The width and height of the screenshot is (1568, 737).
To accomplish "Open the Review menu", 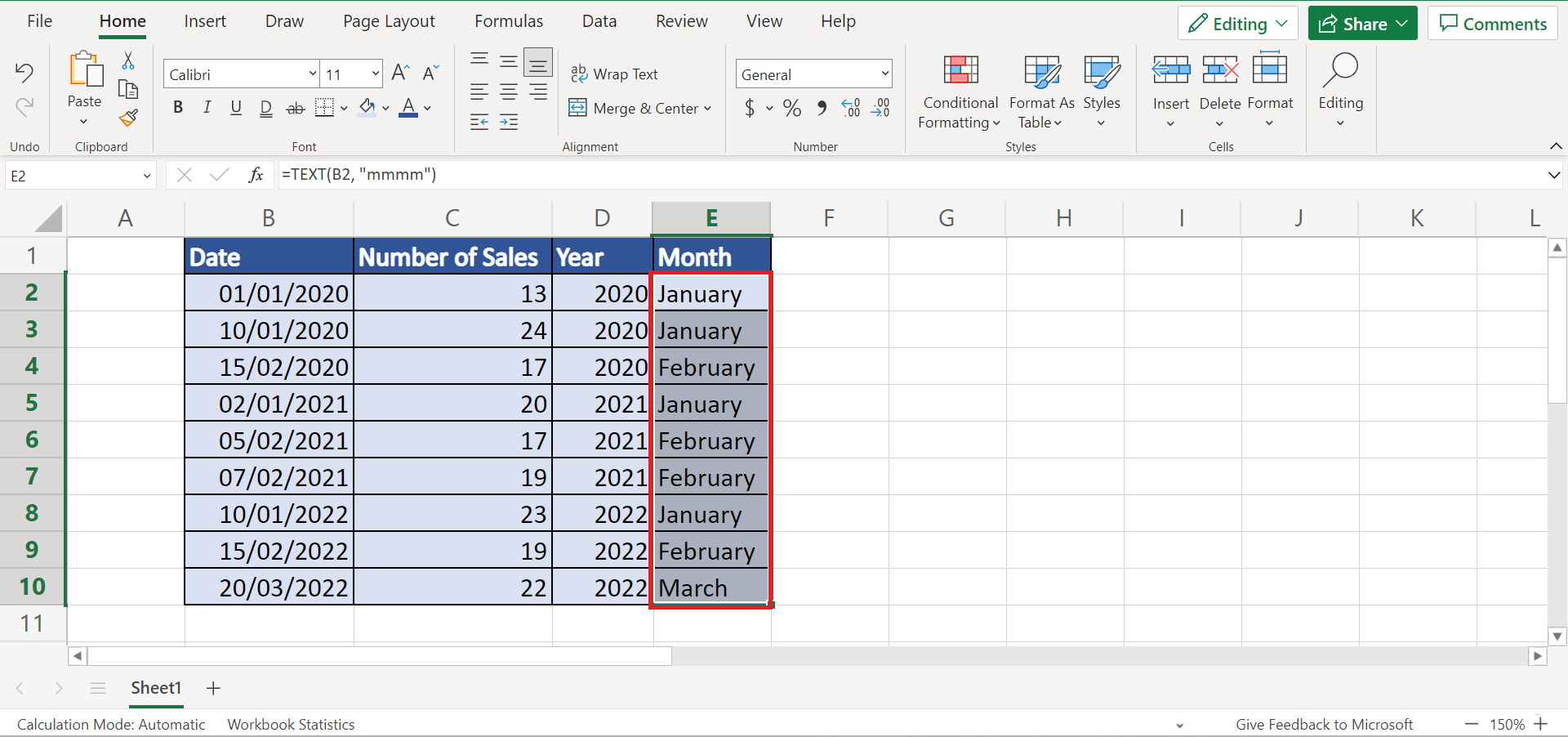I will (x=681, y=20).
